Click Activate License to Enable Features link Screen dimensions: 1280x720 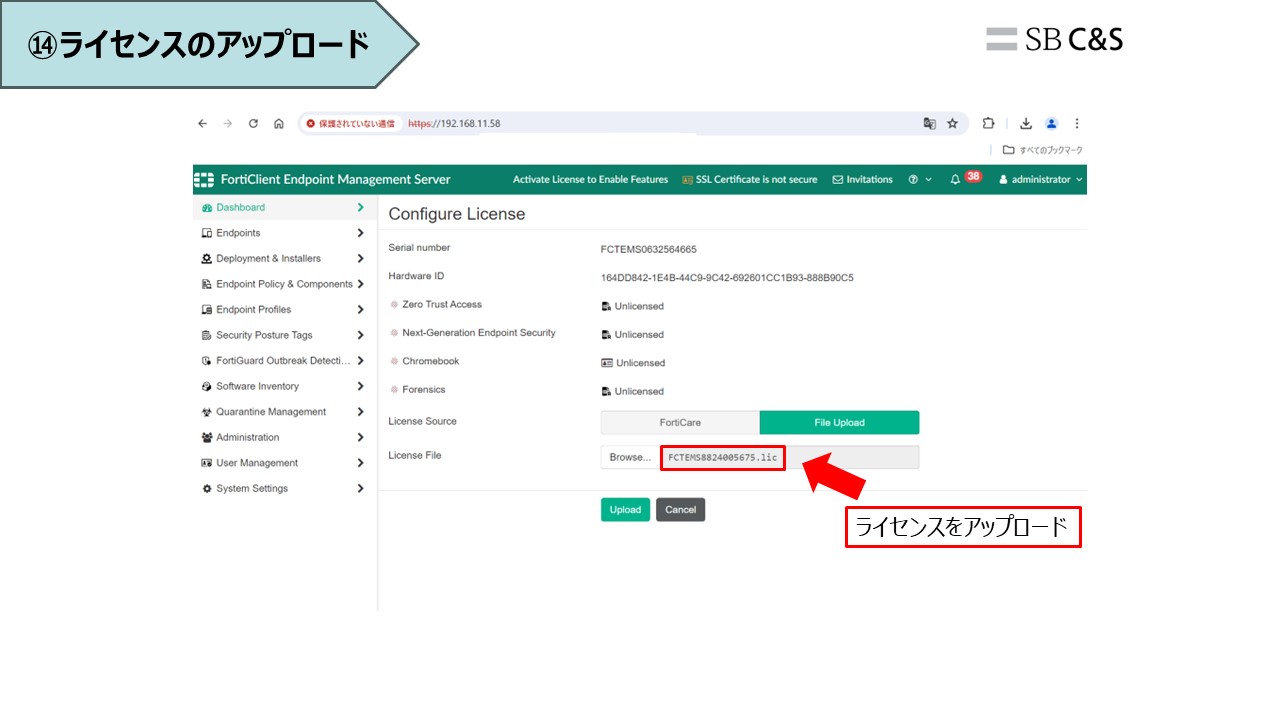tap(590, 180)
